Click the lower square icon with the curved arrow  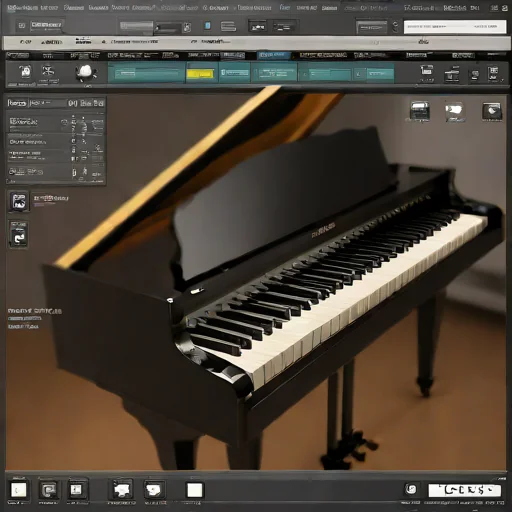[x=18, y=234]
